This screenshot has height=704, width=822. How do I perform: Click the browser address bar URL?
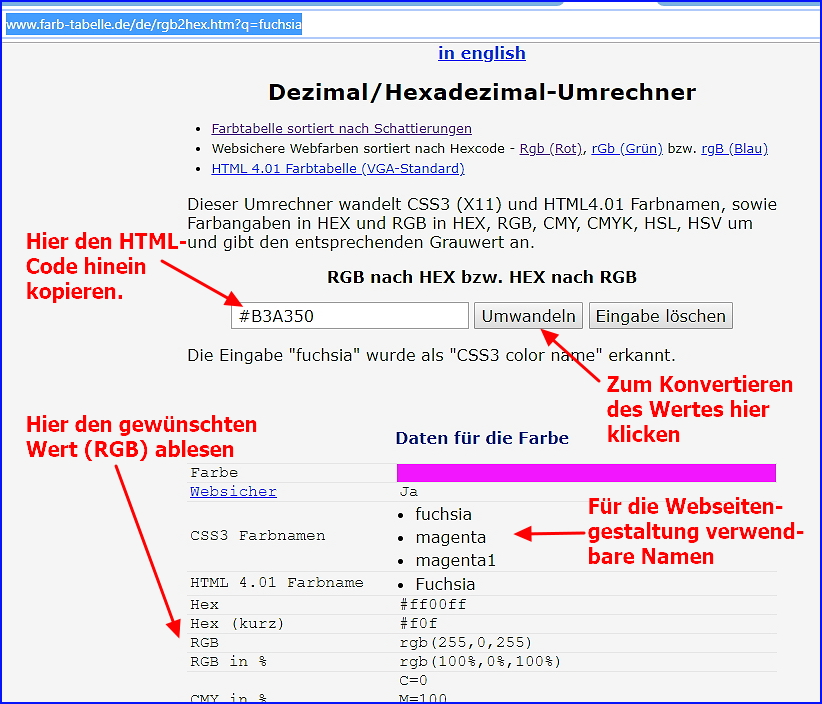[154, 24]
